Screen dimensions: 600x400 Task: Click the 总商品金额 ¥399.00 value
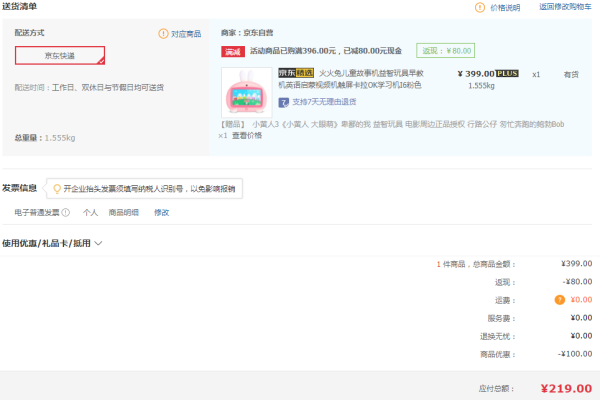point(577,264)
